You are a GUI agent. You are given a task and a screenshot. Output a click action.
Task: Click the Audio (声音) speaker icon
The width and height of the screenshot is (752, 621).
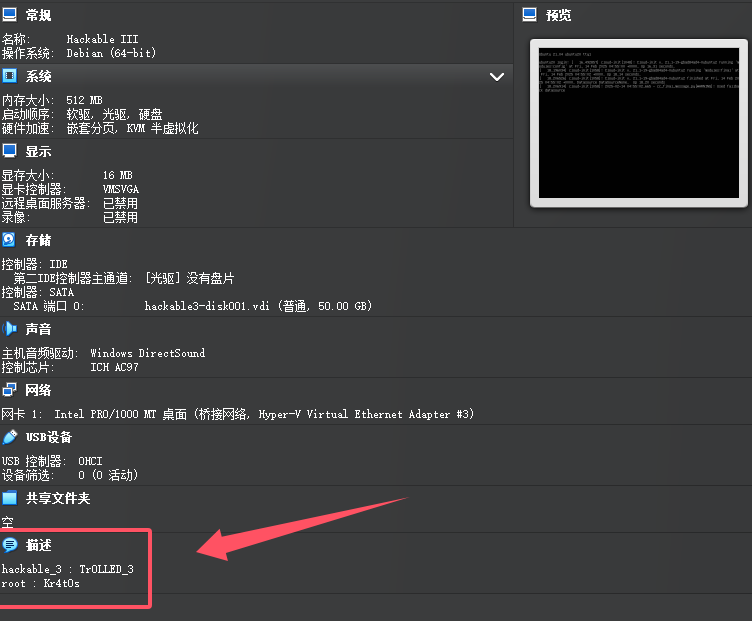coord(9,329)
